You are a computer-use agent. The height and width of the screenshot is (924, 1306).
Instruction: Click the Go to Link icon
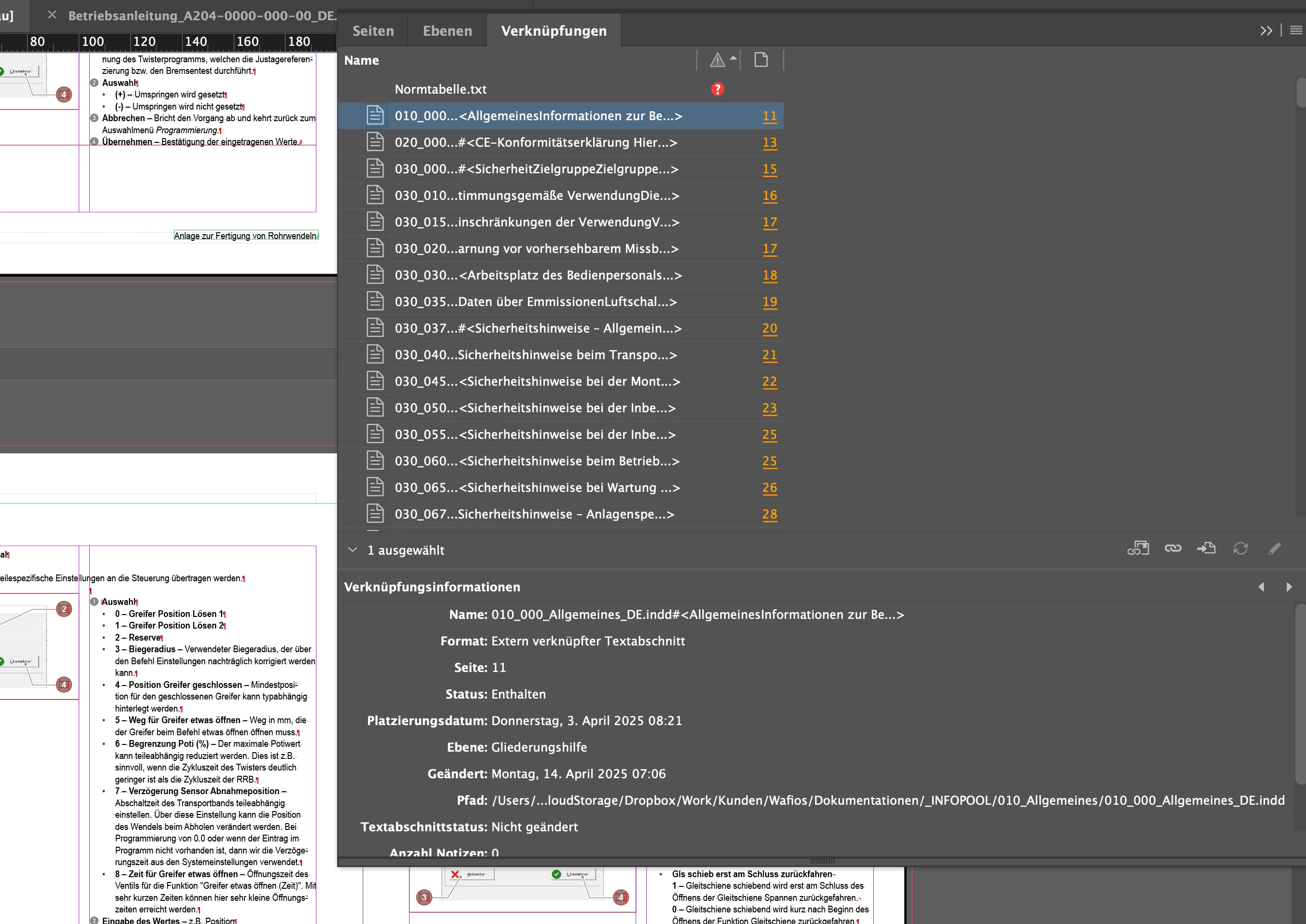[1207, 548]
